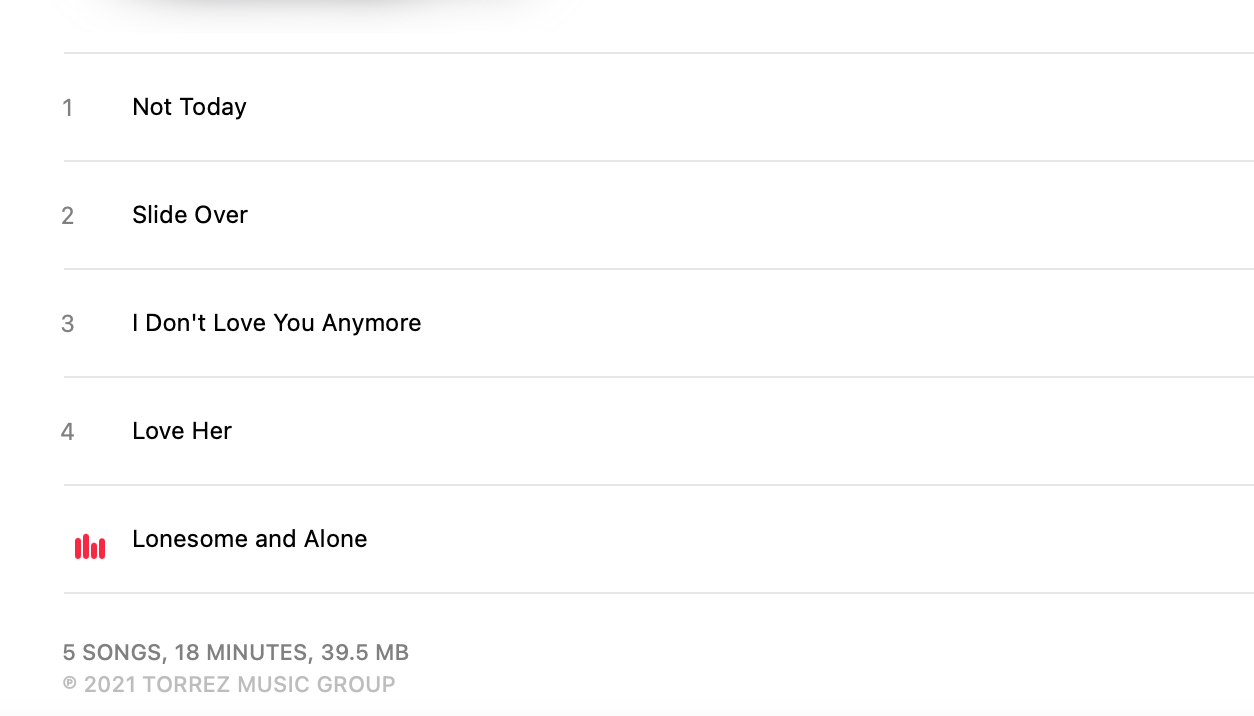Choose the I Don't Love You Anymore track
Viewport: 1254px width, 716px height.
click(276, 323)
